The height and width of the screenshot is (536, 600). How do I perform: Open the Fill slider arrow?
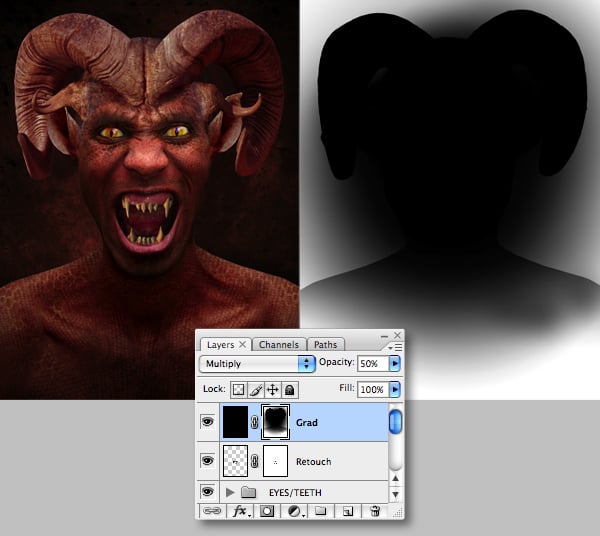click(x=395, y=389)
